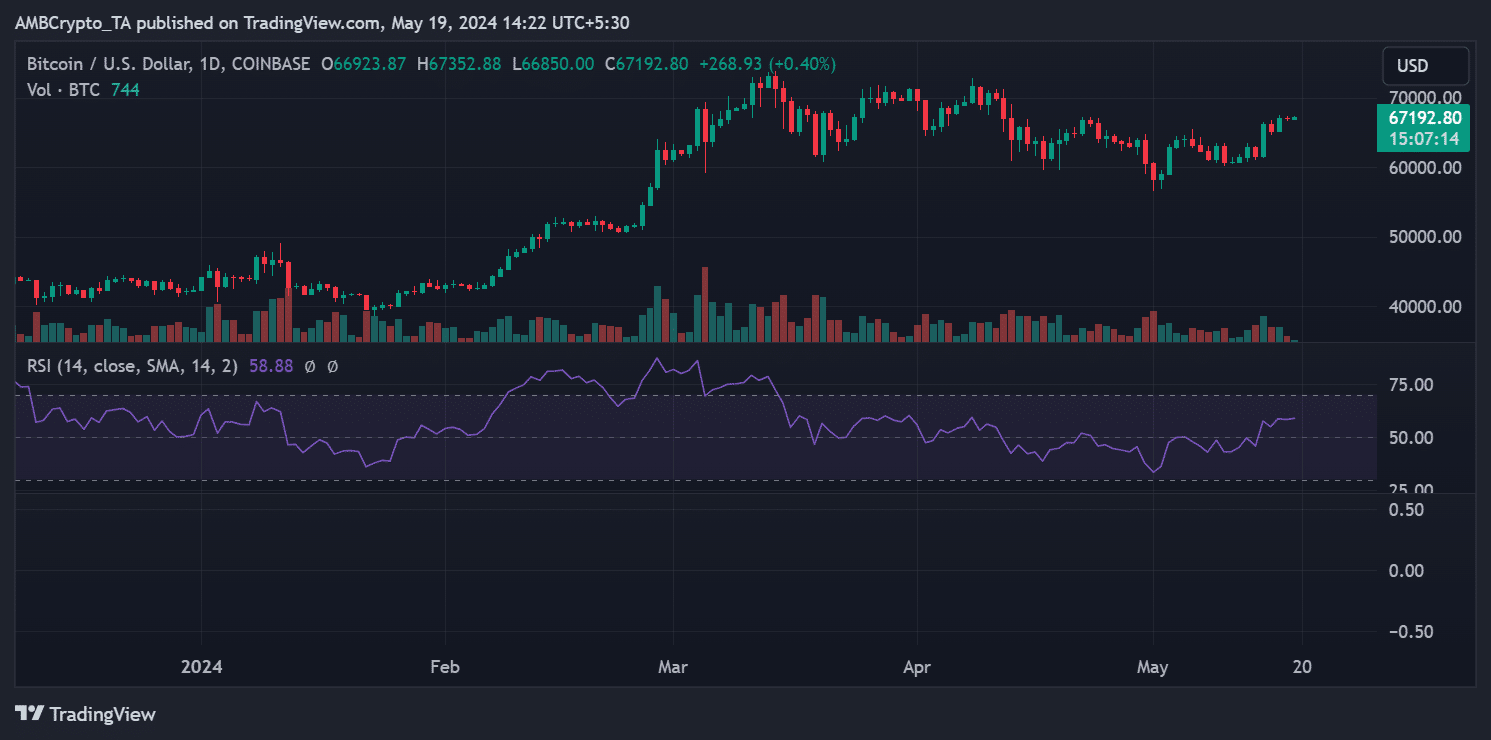This screenshot has width=1491, height=740.
Task: Click the current price tag 67192.80
Action: (1424, 118)
